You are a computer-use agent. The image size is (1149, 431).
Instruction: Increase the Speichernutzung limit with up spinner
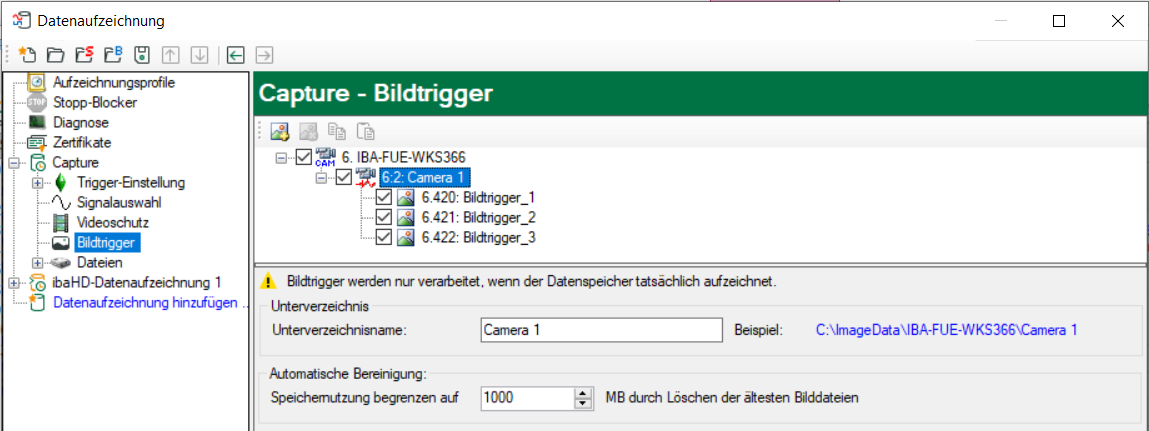coord(583,394)
